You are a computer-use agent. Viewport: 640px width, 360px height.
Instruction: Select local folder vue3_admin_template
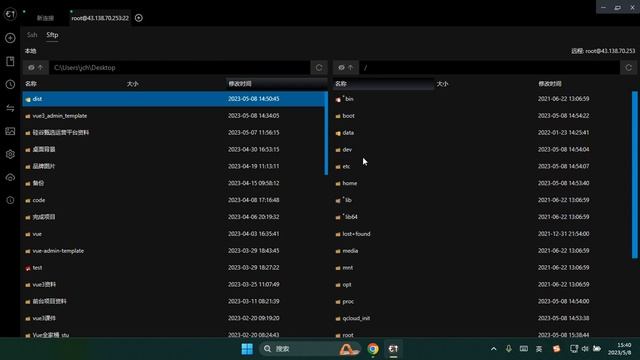[173, 116]
